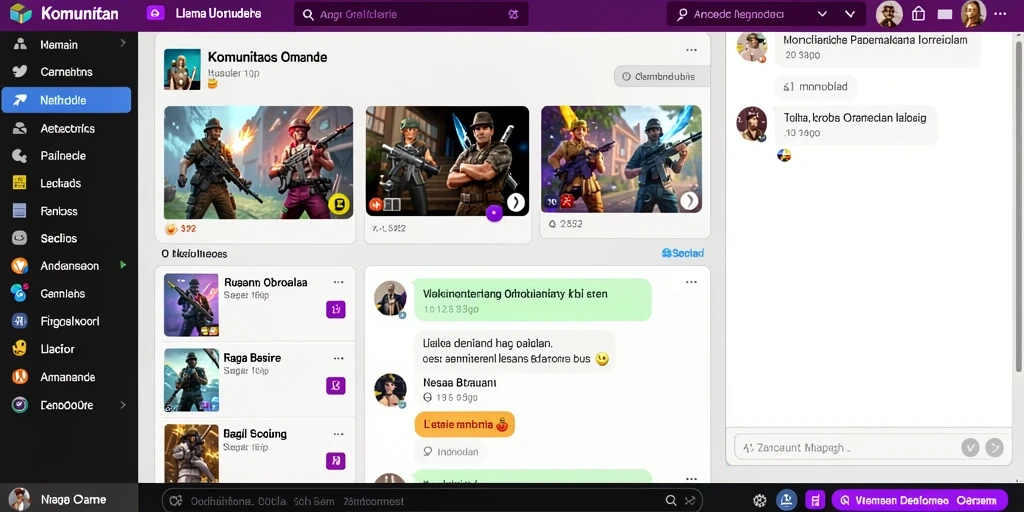Click the Komunitan cube logo icon
This screenshot has width=1024, height=512.
20,13
